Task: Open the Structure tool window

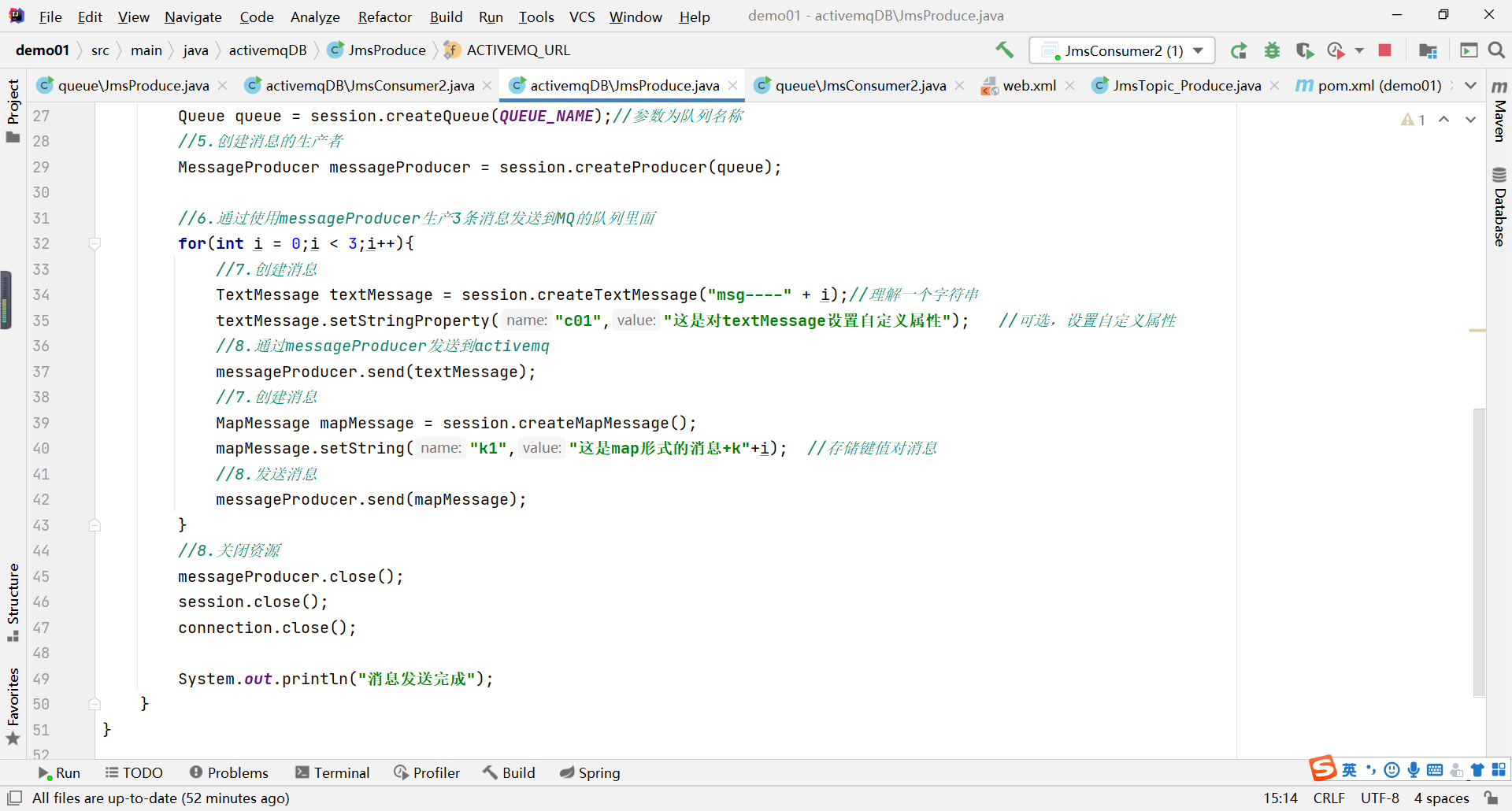Action: click(x=13, y=602)
